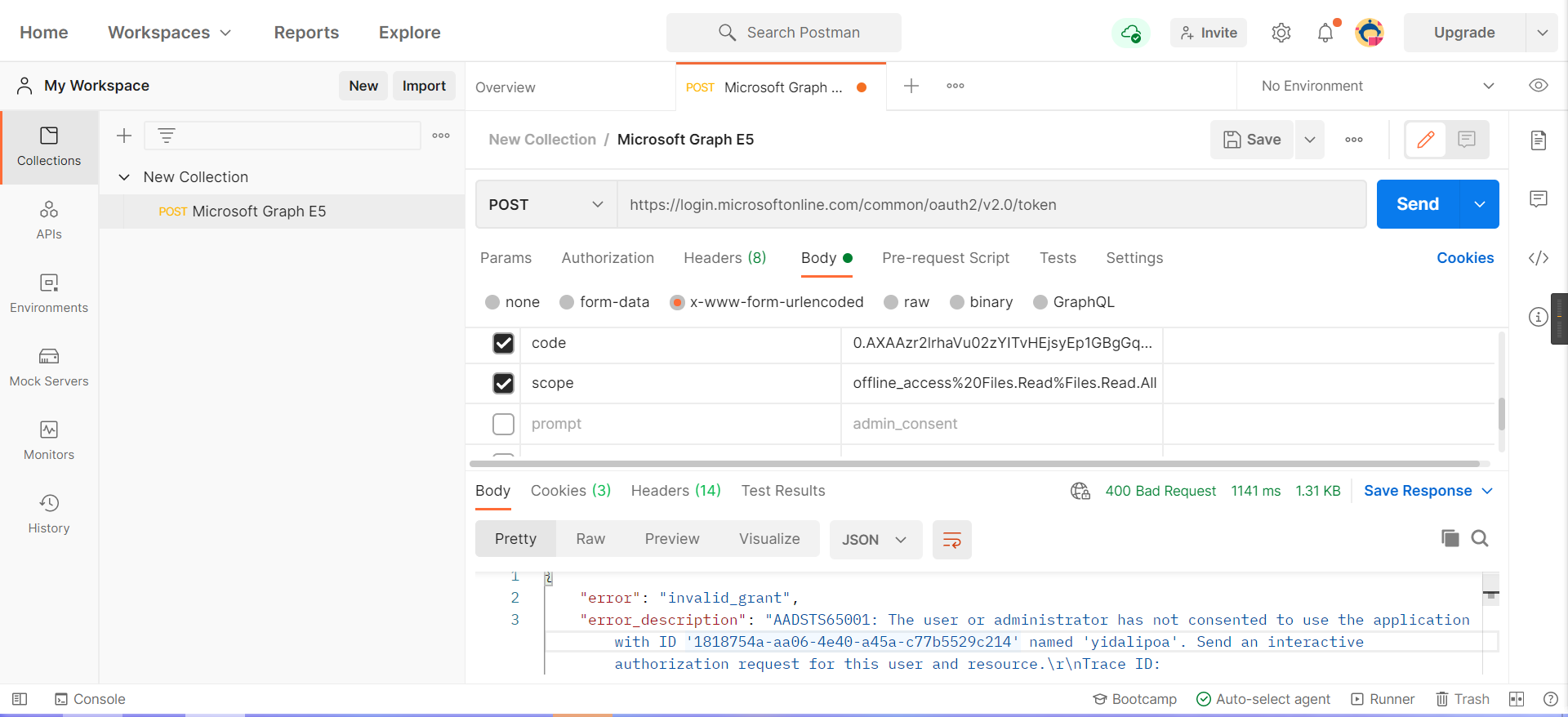This screenshot has height=717, width=1568.
Task: Select the raw body type
Action: pos(891,302)
